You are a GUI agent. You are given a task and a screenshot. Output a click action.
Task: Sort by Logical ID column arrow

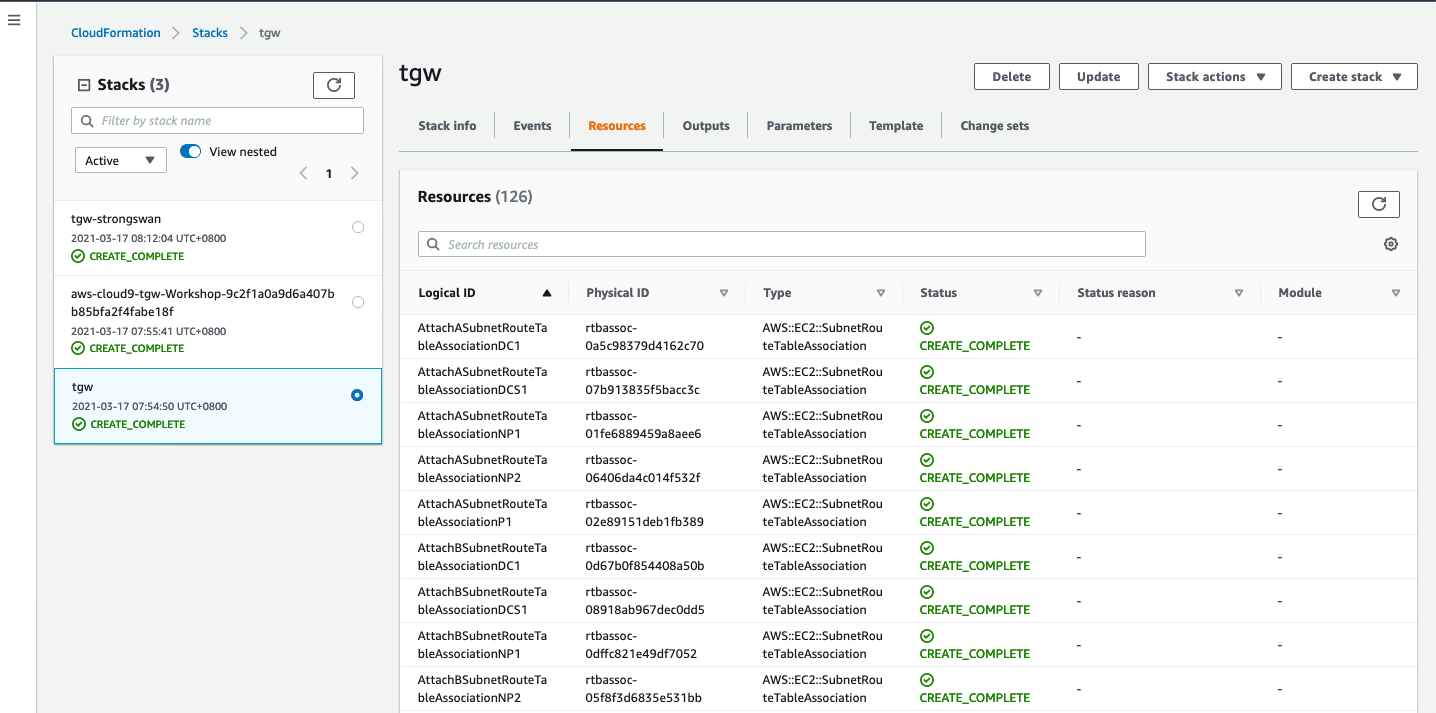[x=546, y=293]
